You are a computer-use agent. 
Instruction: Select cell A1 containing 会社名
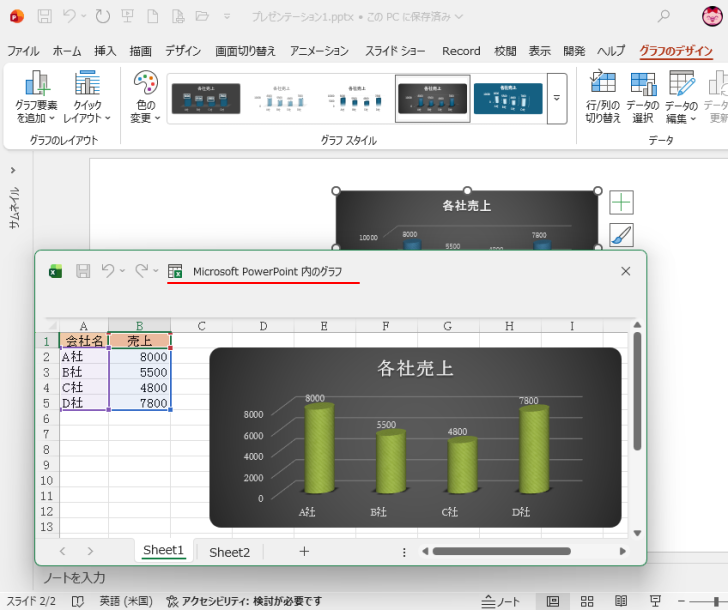coord(84,341)
